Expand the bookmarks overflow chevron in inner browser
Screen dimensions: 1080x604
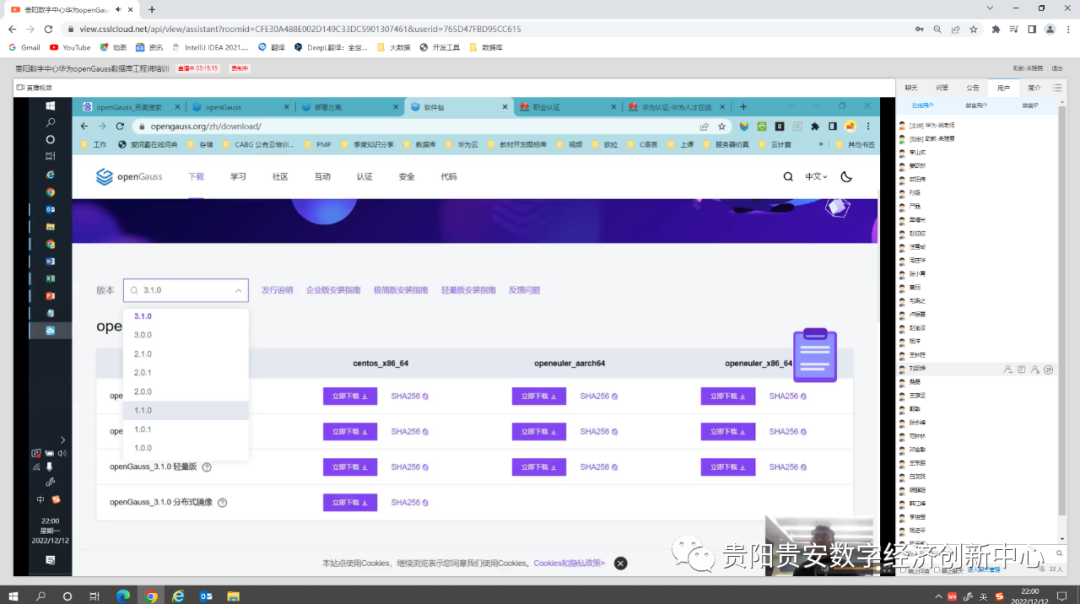pyautogui.click(x=820, y=145)
